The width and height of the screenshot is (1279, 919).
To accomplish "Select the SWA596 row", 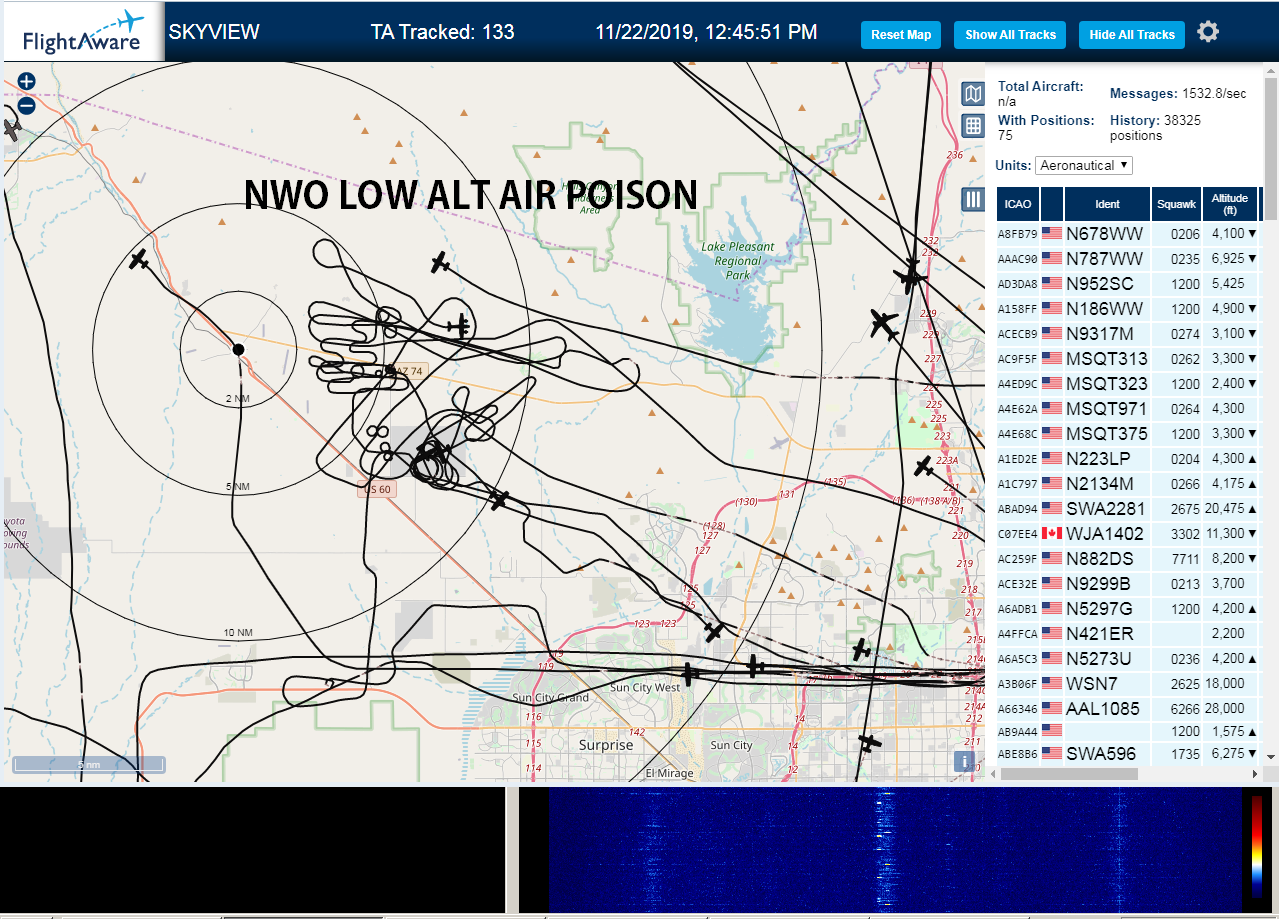I will [x=1127, y=754].
